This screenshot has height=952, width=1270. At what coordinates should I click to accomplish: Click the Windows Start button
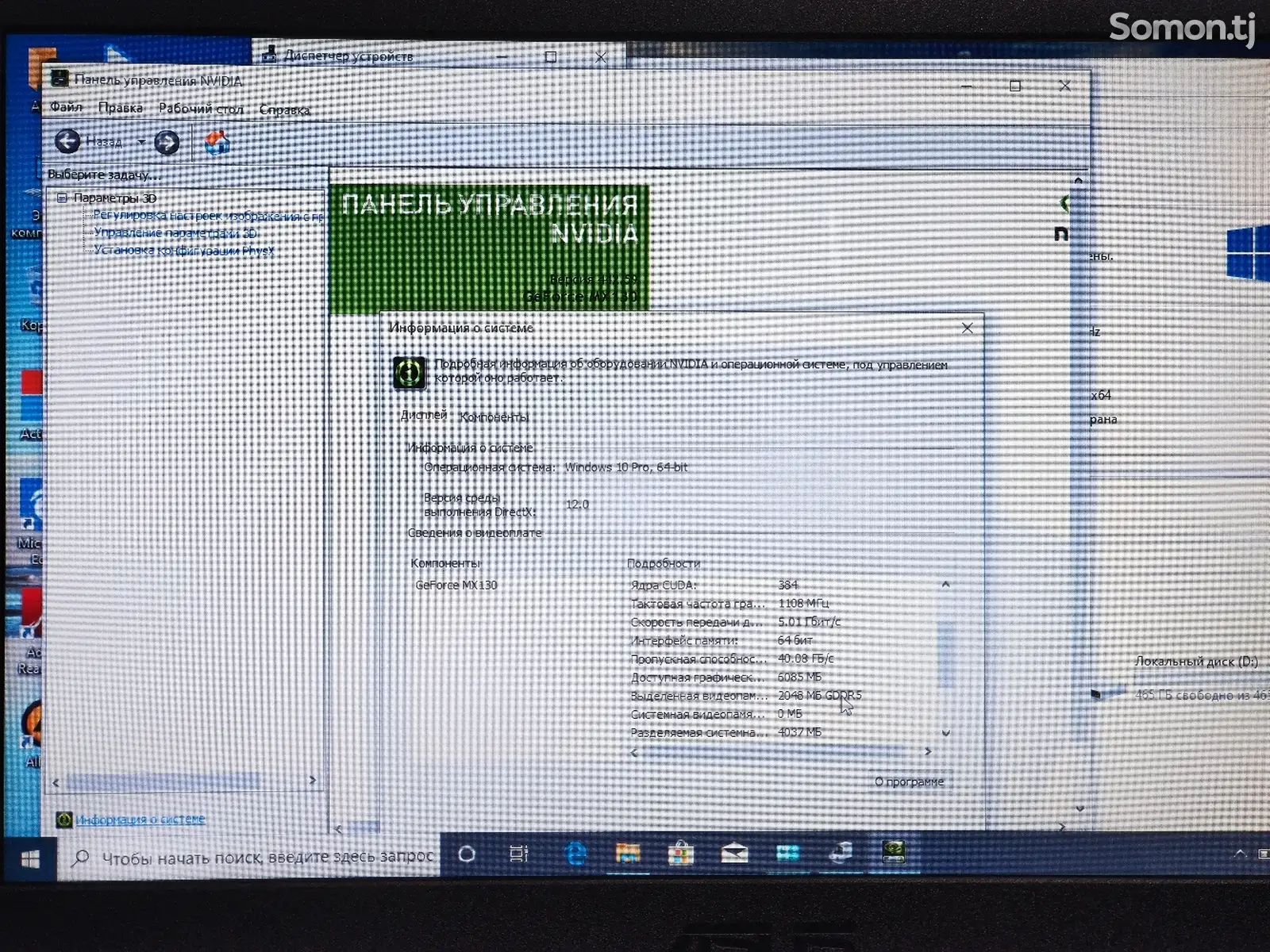point(30,859)
